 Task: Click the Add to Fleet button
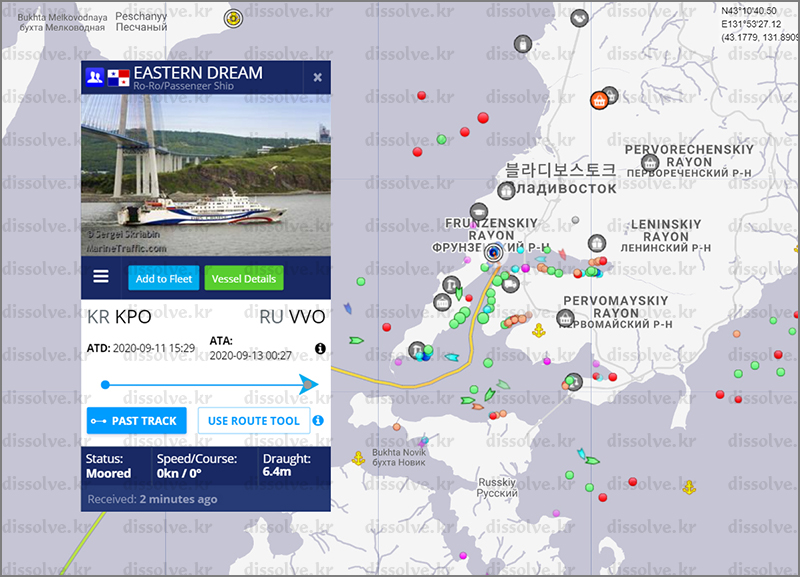[164, 278]
